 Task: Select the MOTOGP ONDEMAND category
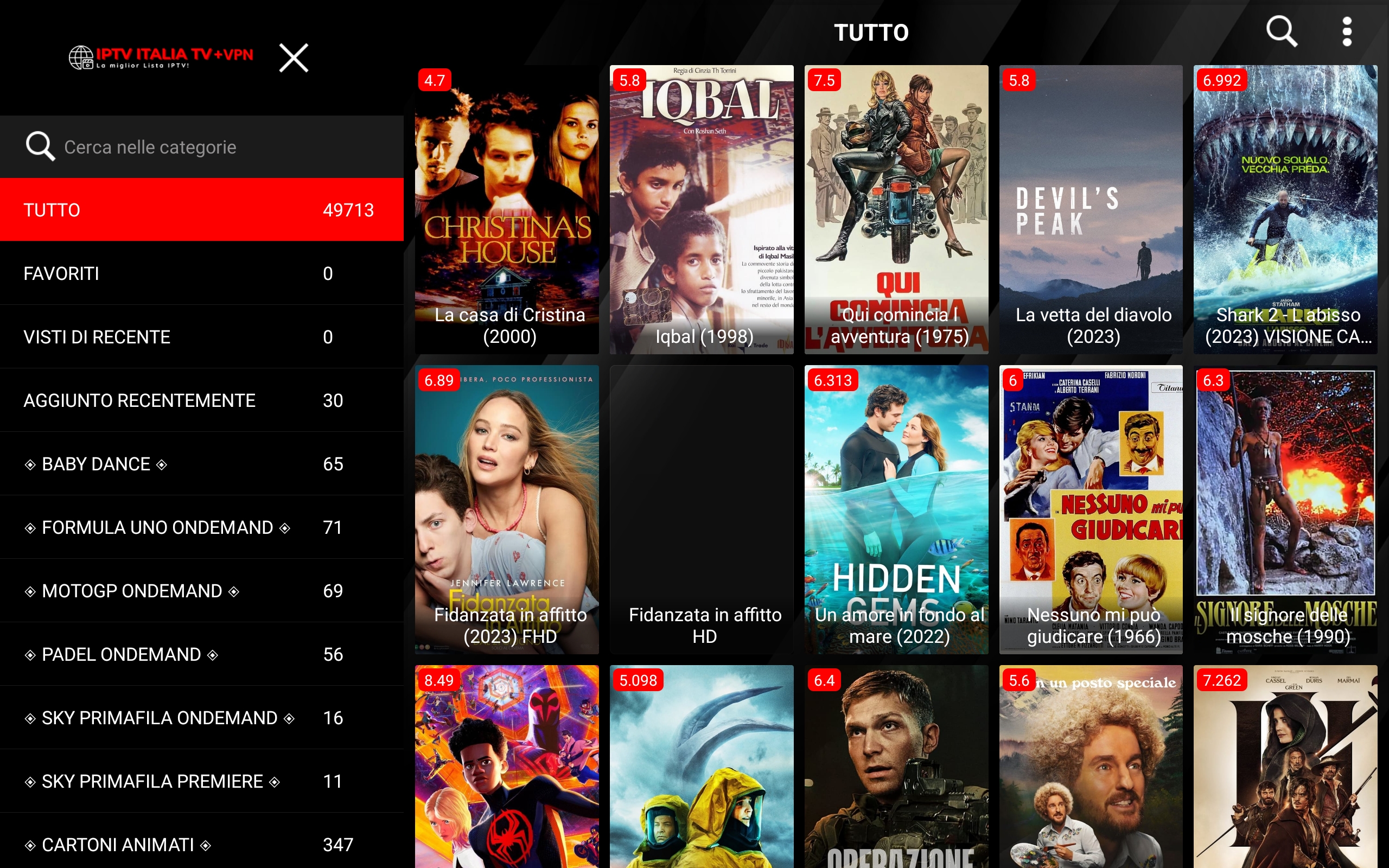pyautogui.click(x=202, y=591)
